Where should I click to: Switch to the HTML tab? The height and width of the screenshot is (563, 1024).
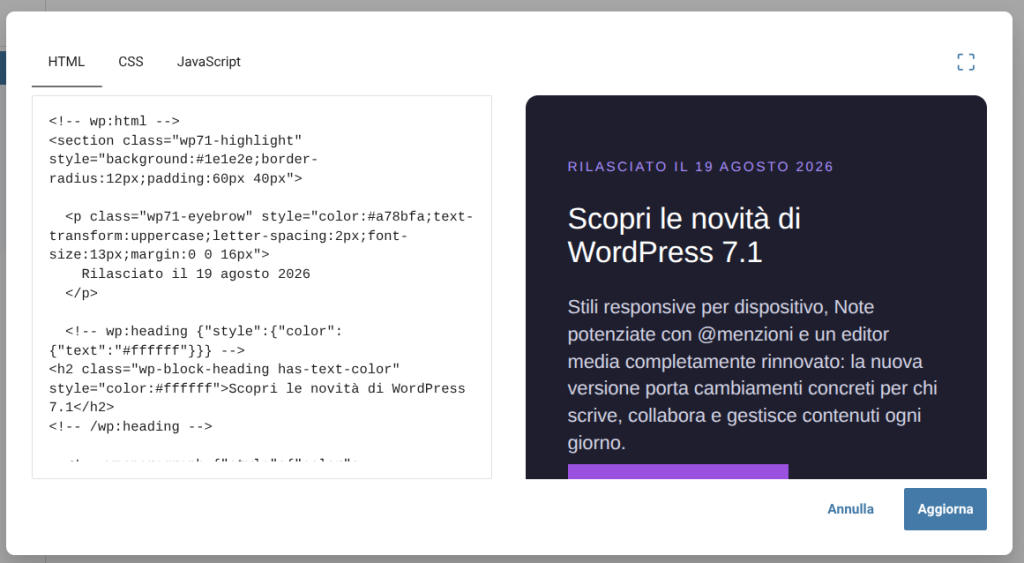pyautogui.click(x=67, y=61)
